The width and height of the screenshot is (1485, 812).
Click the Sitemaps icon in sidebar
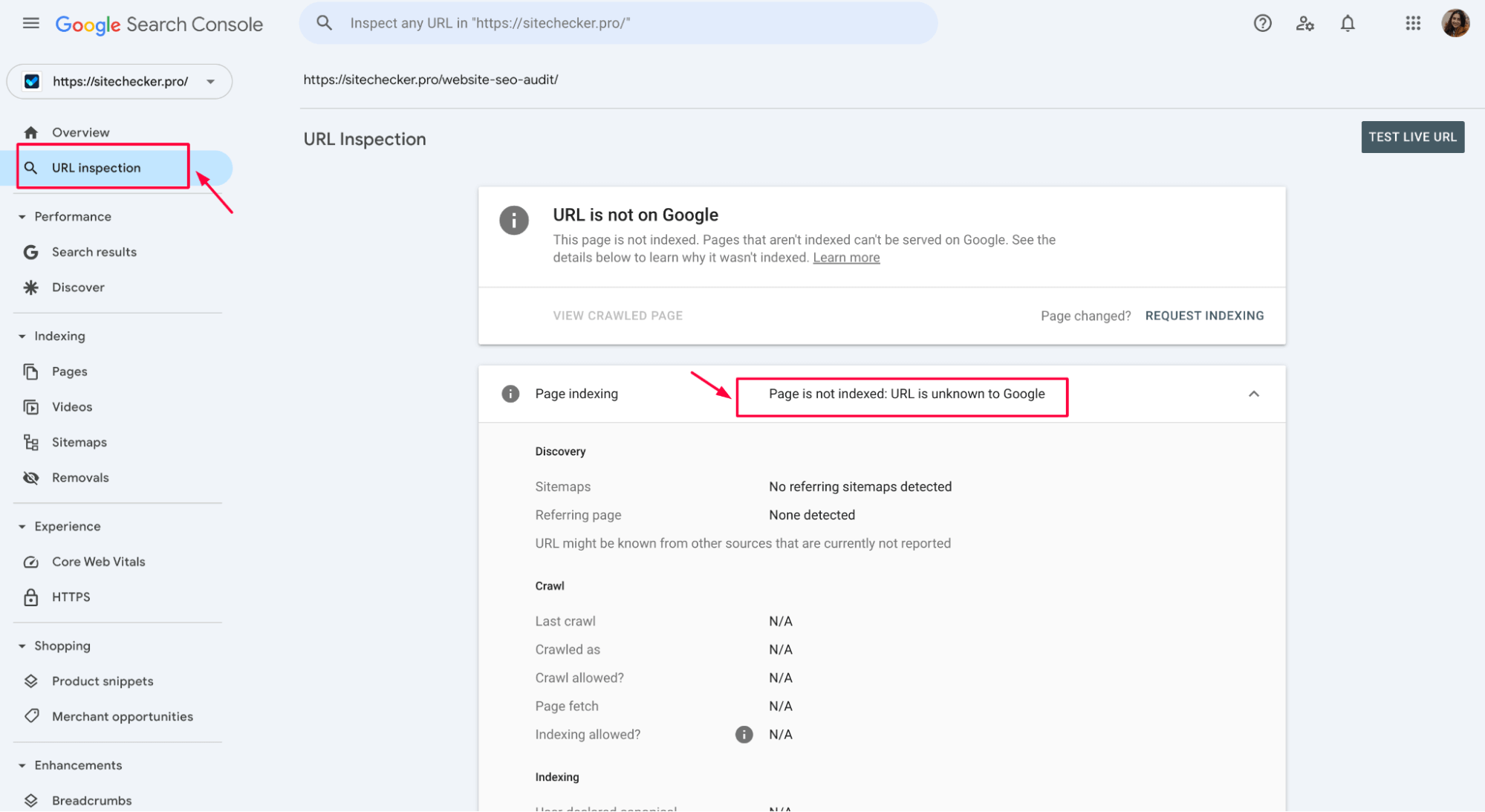click(30, 443)
